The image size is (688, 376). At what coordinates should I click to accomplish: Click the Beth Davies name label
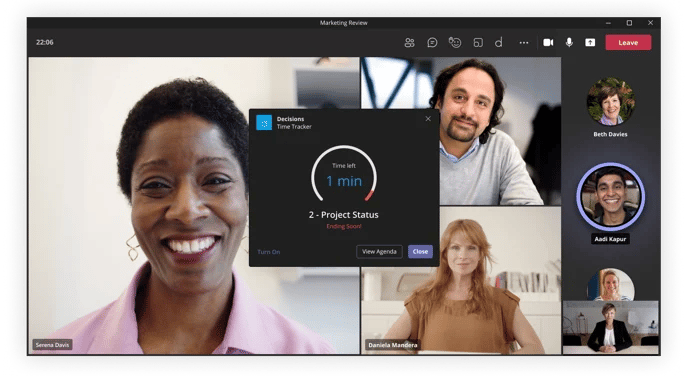(x=610, y=134)
